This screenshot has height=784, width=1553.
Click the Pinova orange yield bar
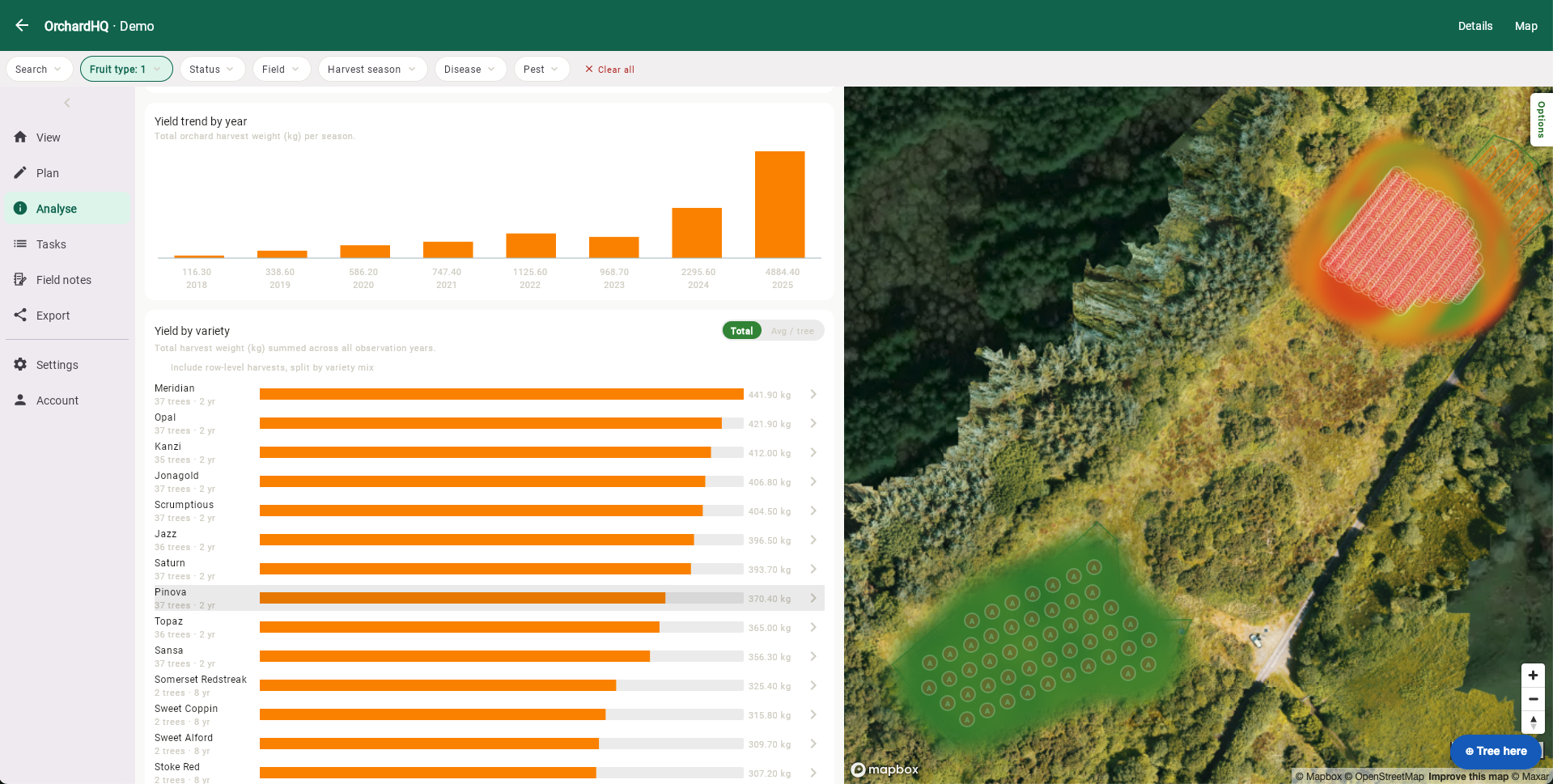[462, 599]
